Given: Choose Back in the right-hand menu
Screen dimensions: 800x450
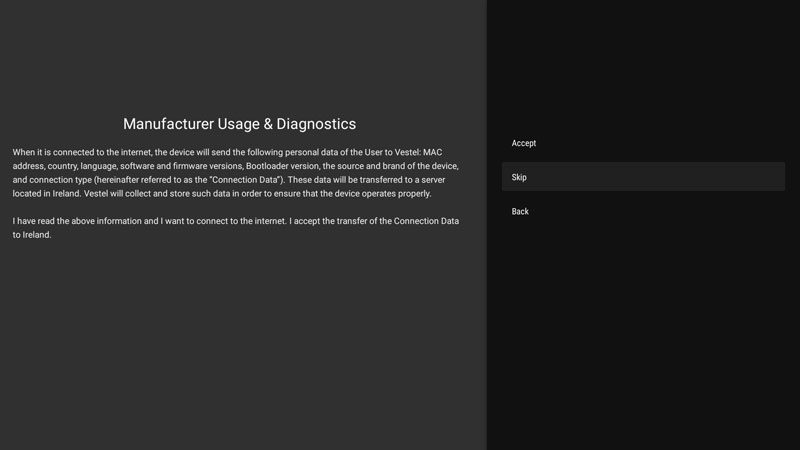Looking at the screenshot, I should [x=520, y=211].
